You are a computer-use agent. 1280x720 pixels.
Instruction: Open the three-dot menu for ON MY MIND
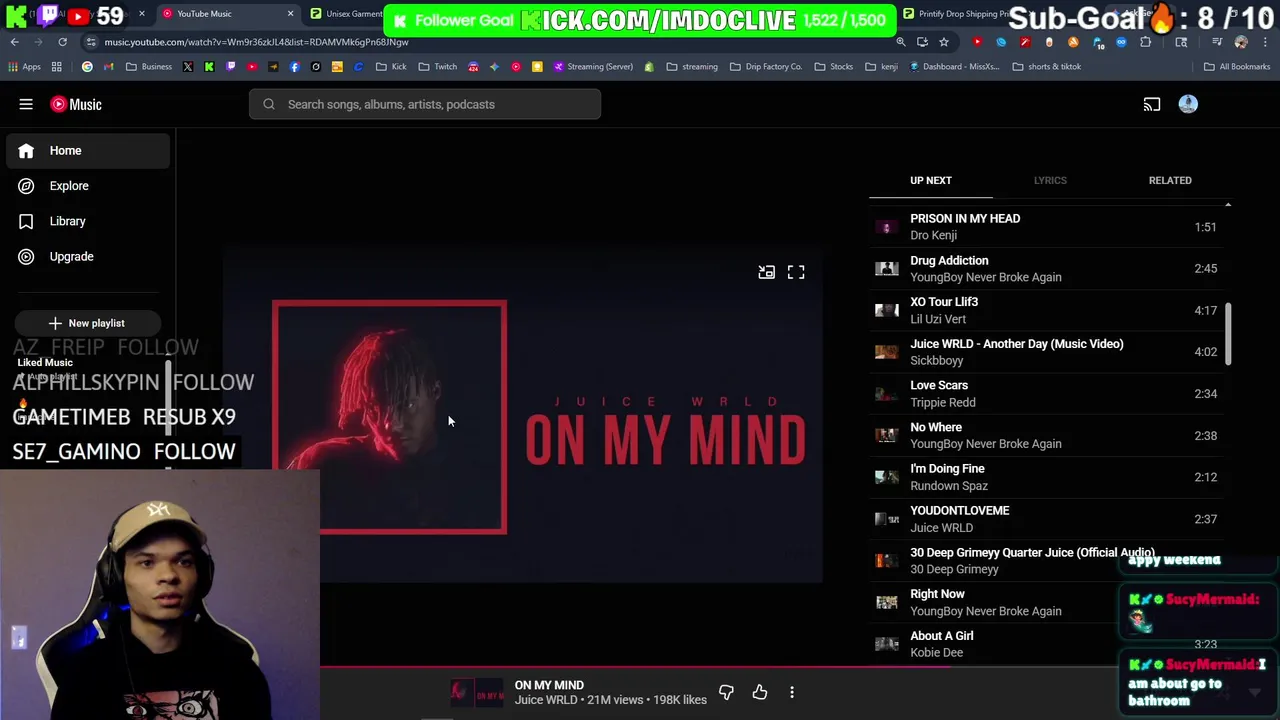point(792,692)
